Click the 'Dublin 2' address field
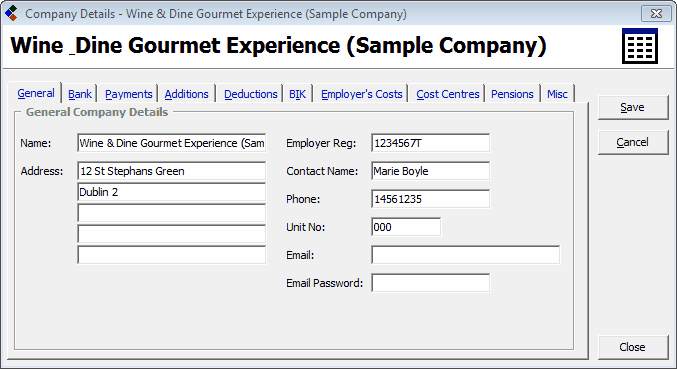This screenshot has width=677, height=369. pos(172,192)
